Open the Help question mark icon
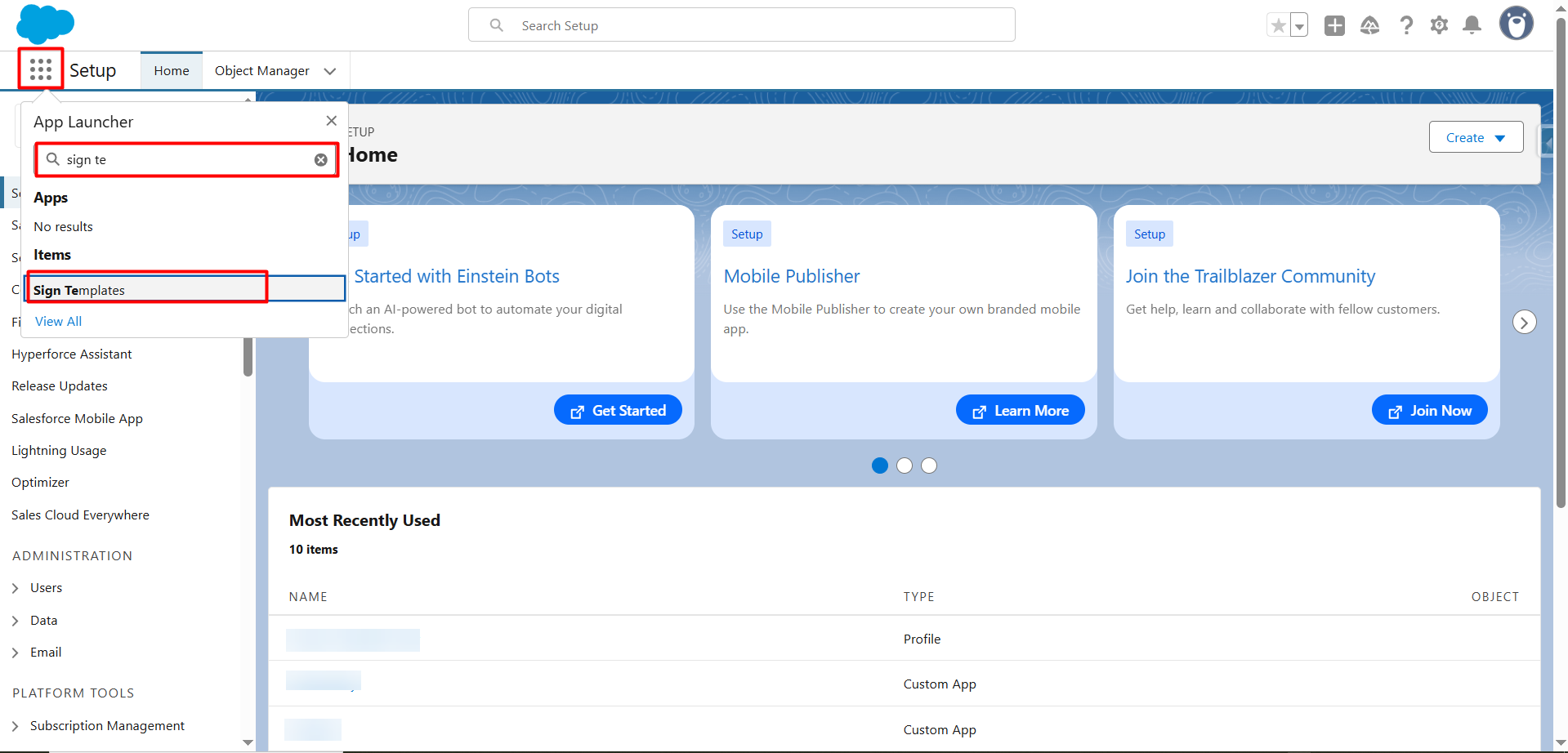Image resolution: width=1568 pixels, height=753 pixels. pos(1406,25)
